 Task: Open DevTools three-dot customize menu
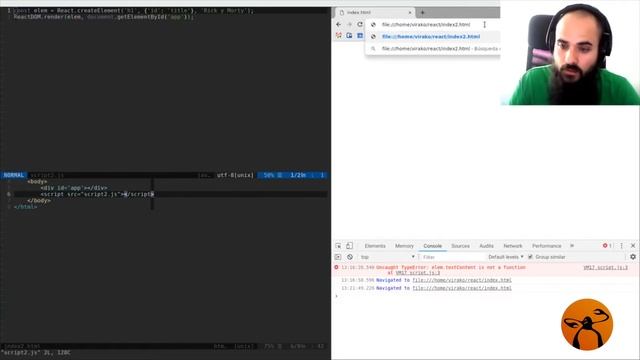coord(622,246)
